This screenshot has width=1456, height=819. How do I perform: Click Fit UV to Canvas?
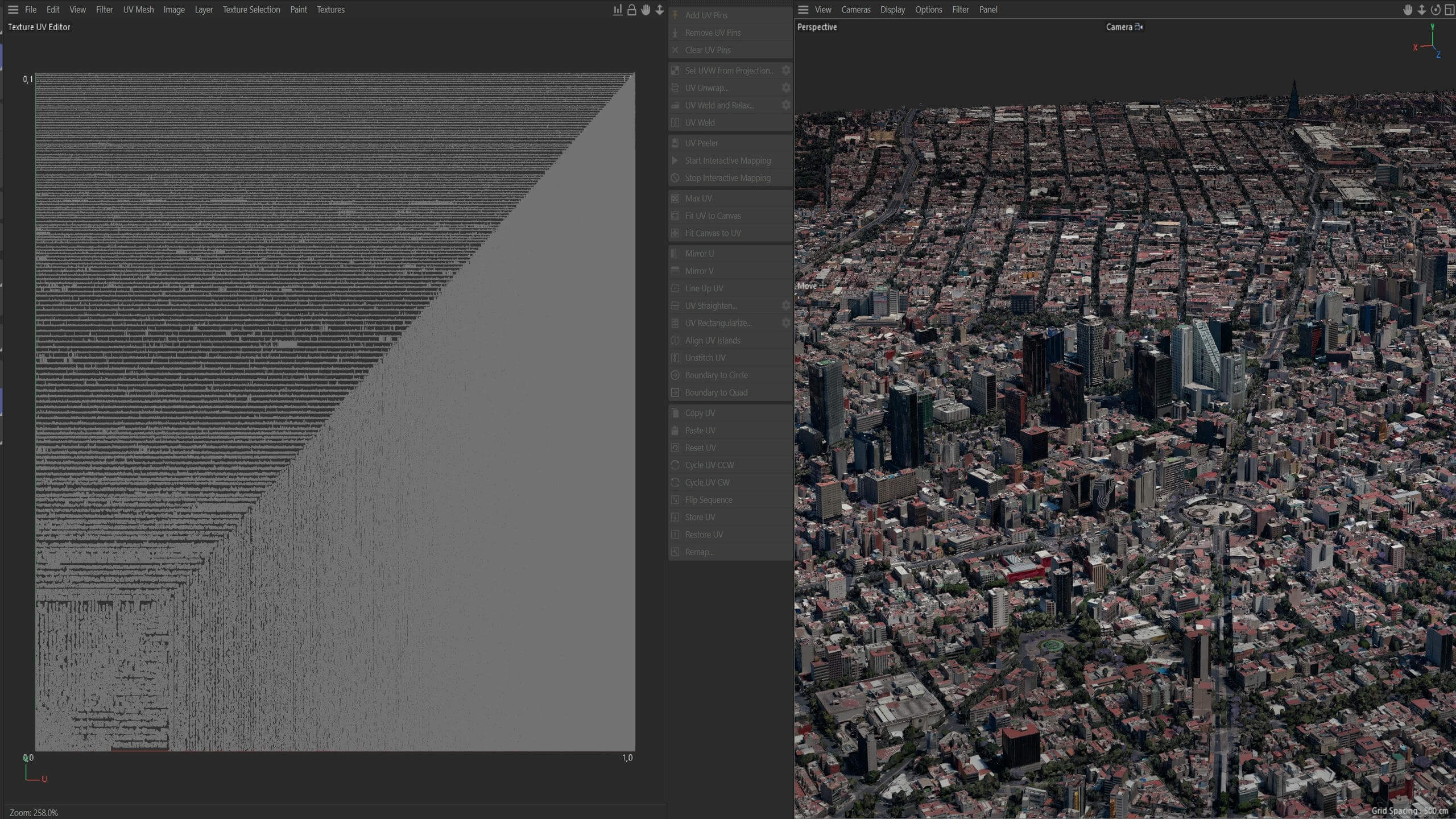click(730, 216)
